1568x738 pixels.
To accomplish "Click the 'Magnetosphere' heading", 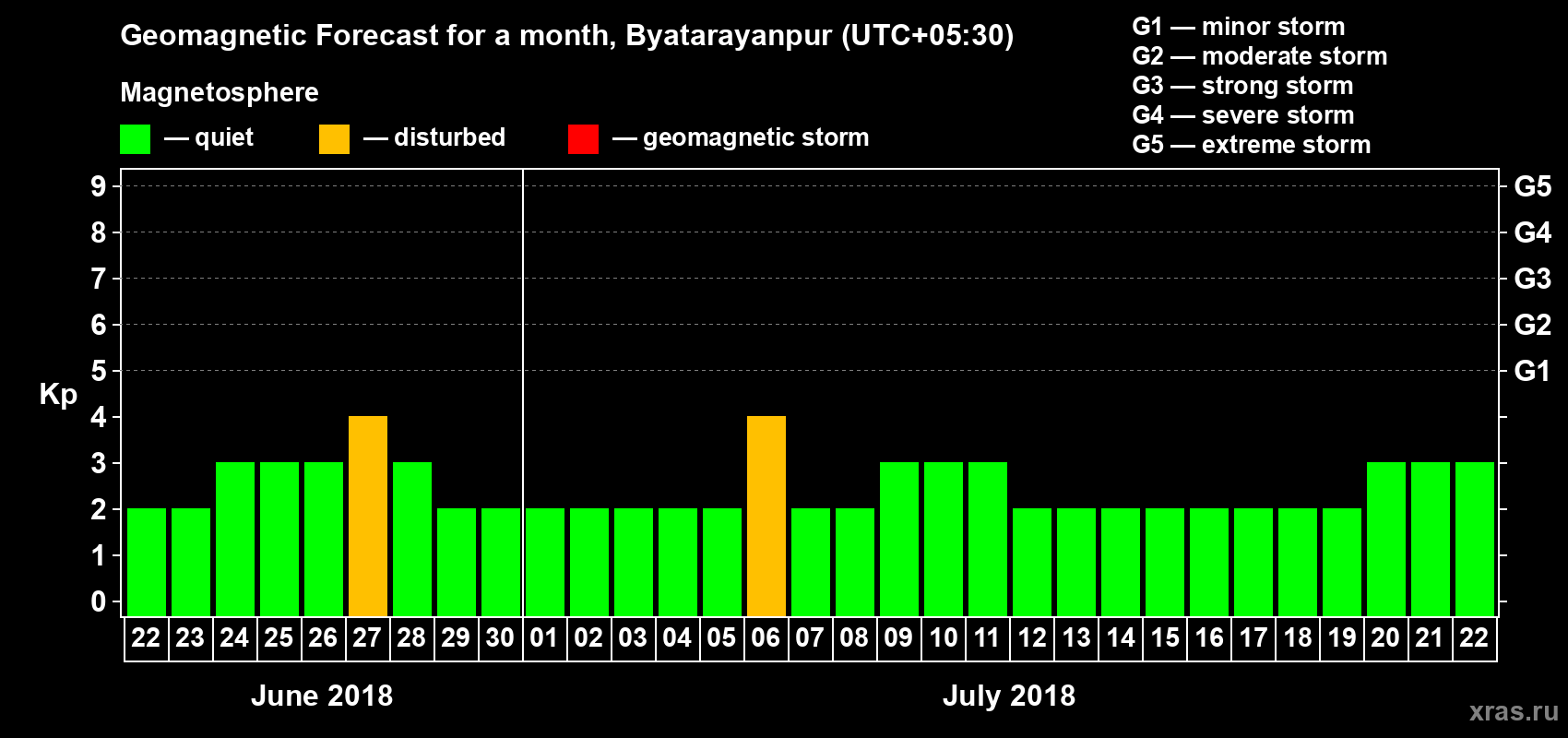I will pyautogui.click(x=220, y=92).
